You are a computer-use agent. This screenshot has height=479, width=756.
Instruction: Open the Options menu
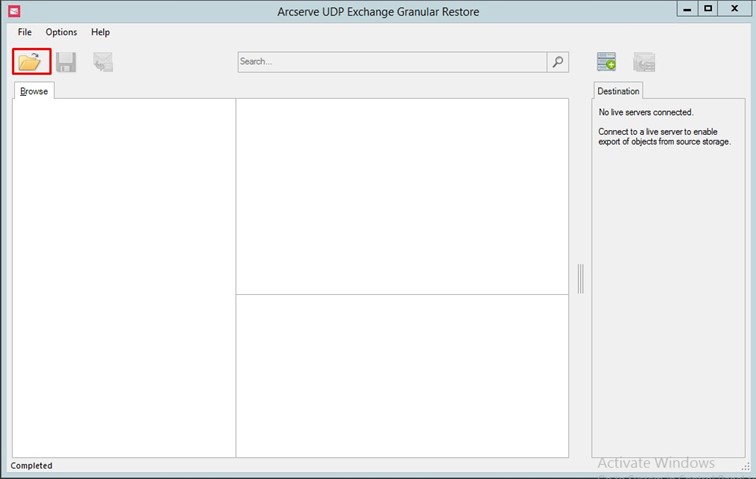(x=61, y=32)
